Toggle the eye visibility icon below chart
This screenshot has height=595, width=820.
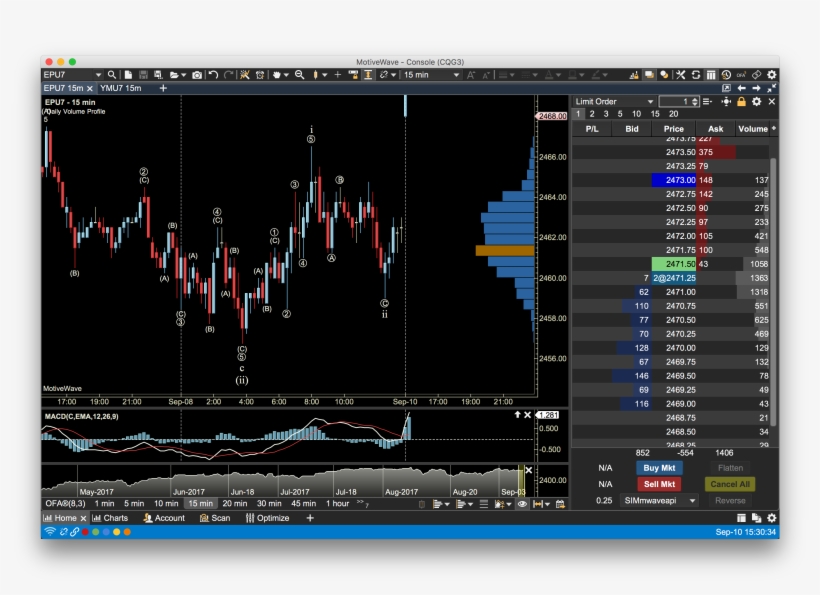(522, 504)
